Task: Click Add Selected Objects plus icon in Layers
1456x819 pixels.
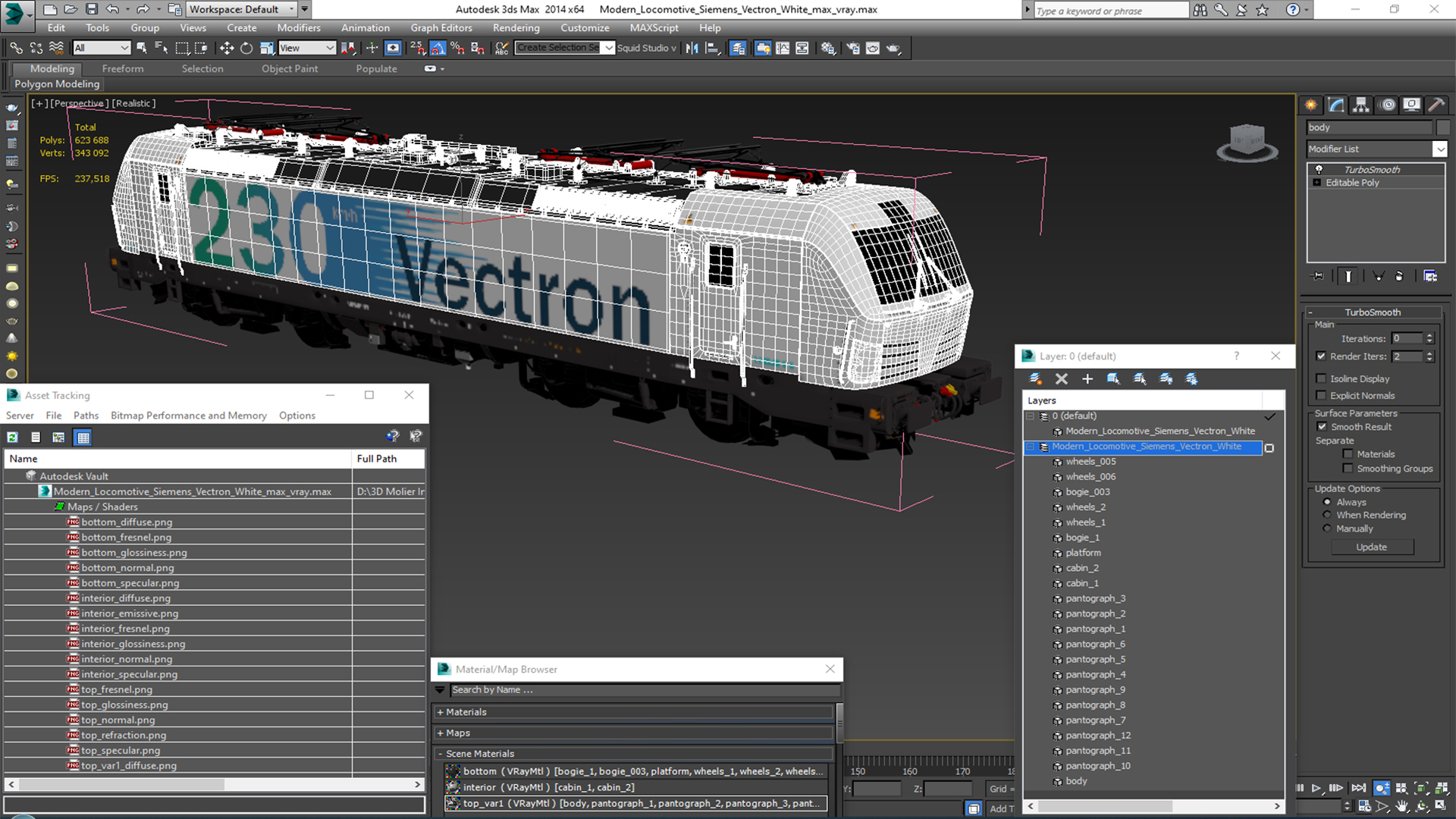Action: click(x=1087, y=378)
